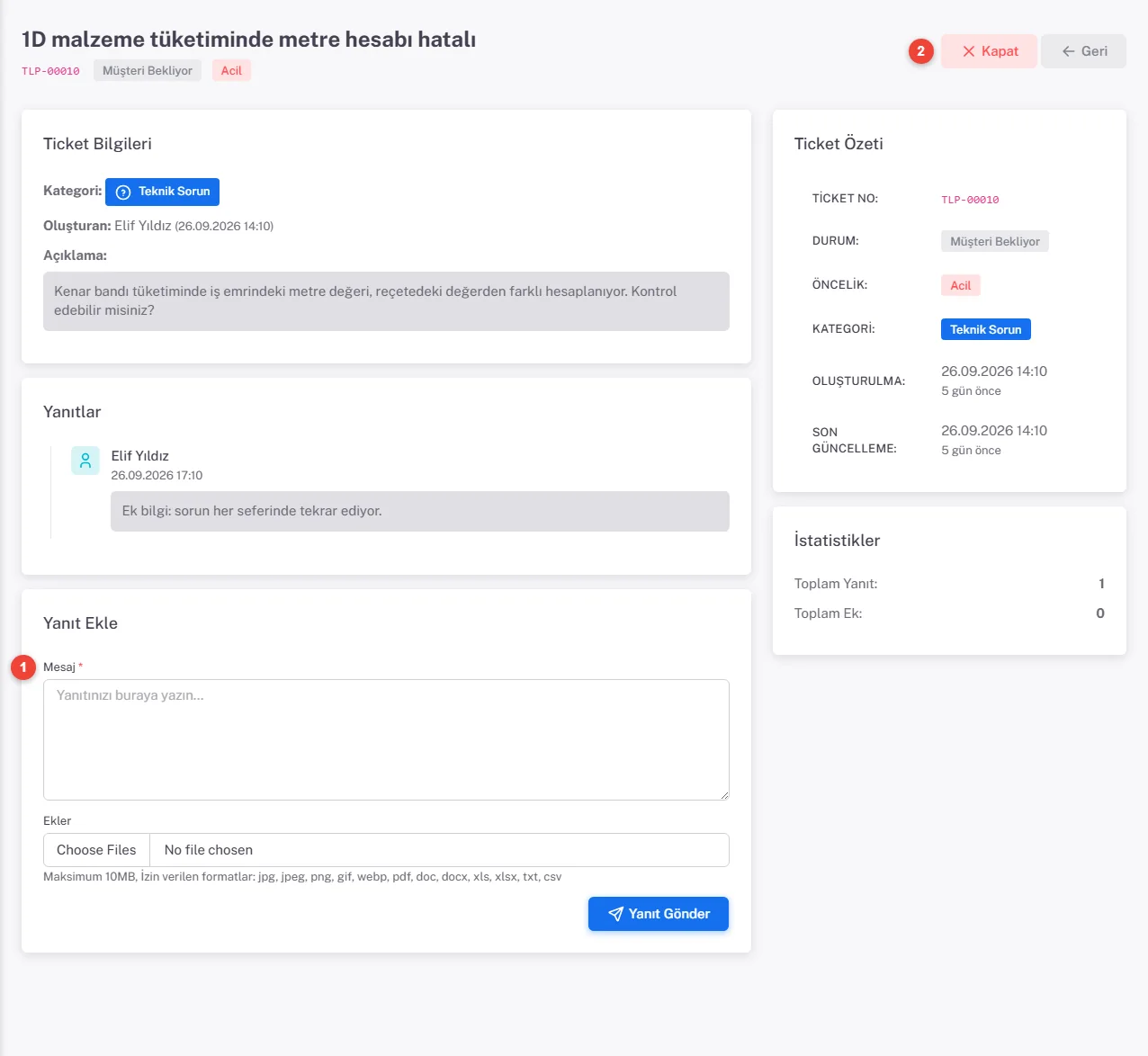
Task: Click the Elif Yıldız name in the Yanıtlar list
Action: coord(139,456)
